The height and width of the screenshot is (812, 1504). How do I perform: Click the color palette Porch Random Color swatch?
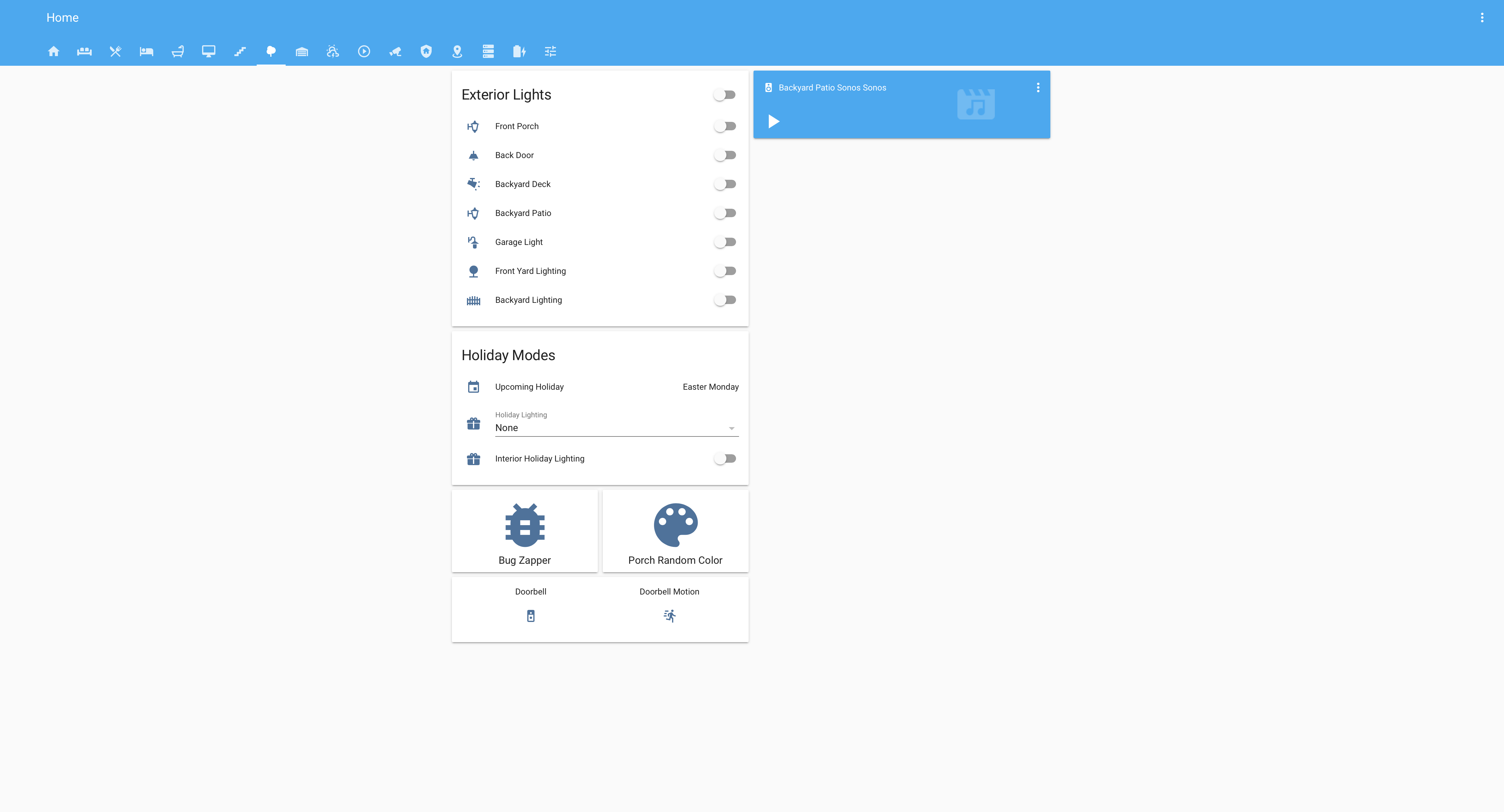click(675, 525)
